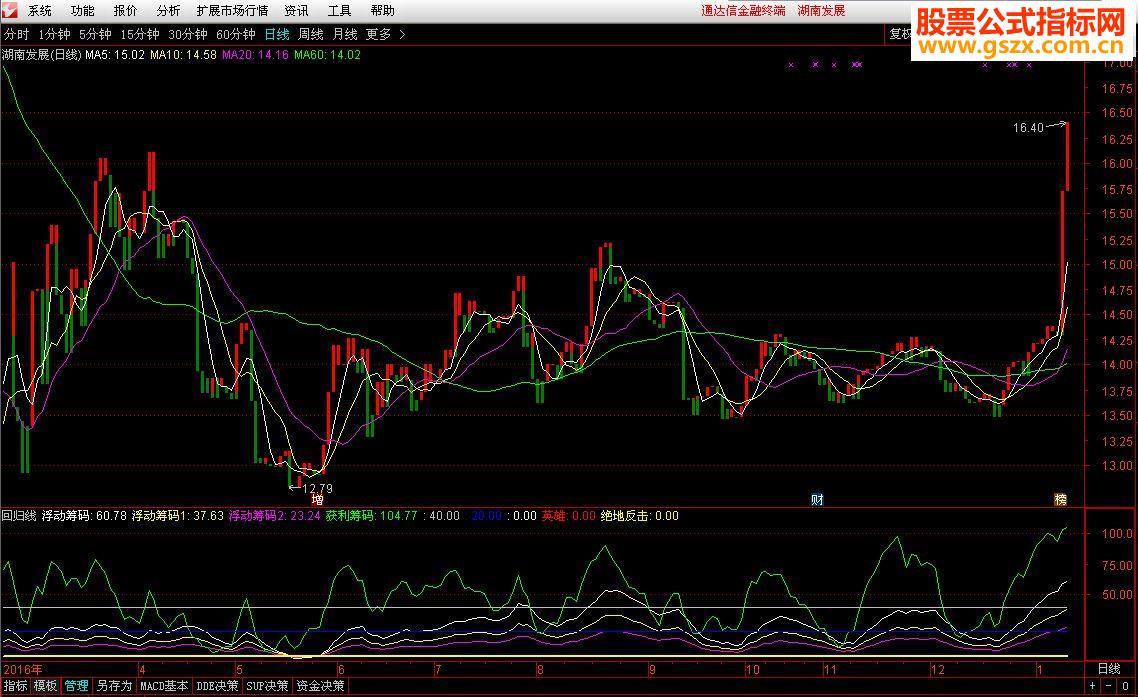Click the minus zoom button bottom-right
The height and width of the screenshot is (697, 1138).
tap(1109, 685)
